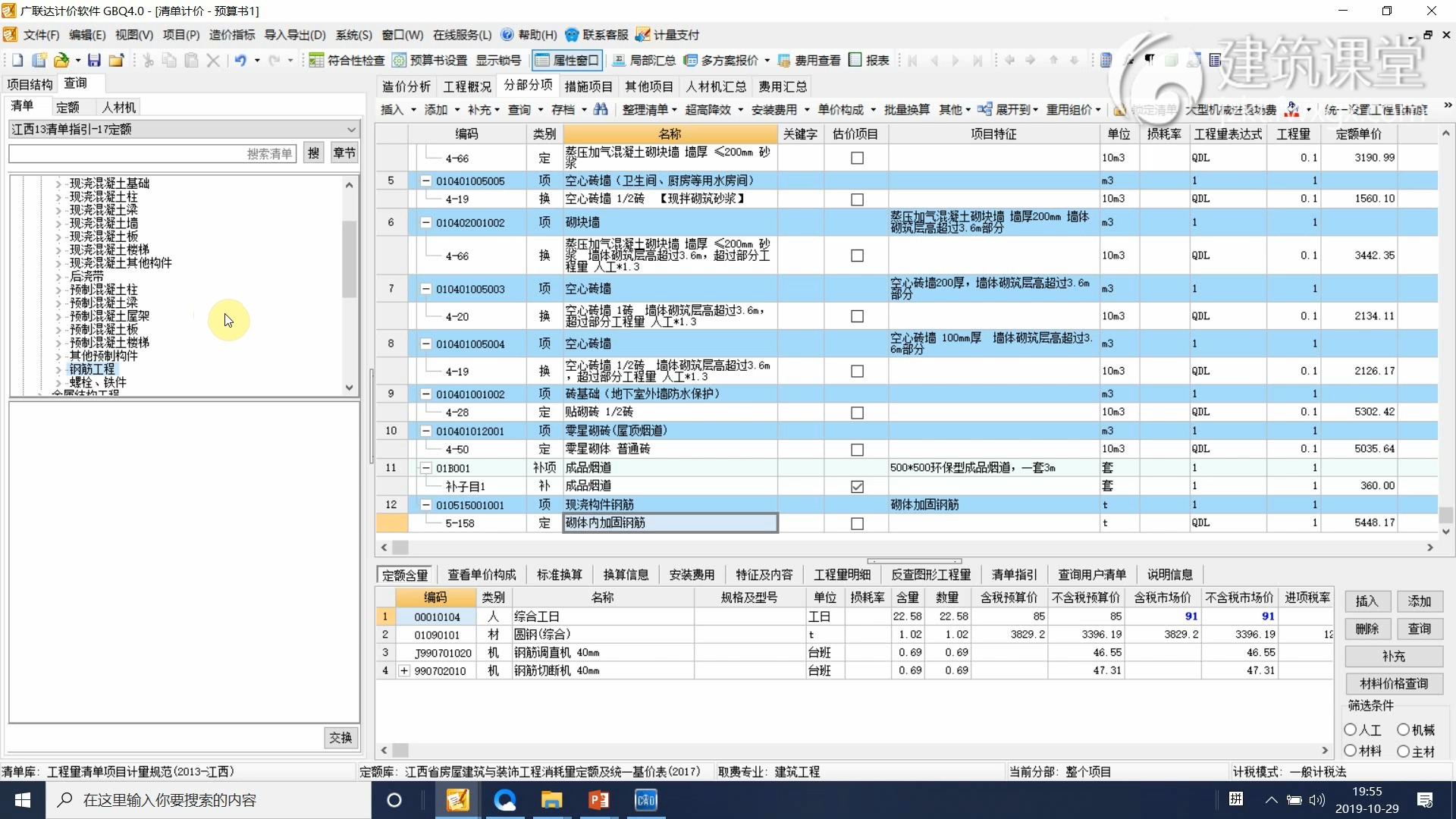Click the 搜索清单 search field
The width and height of the screenshot is (1456, 819).
[152, 154]
